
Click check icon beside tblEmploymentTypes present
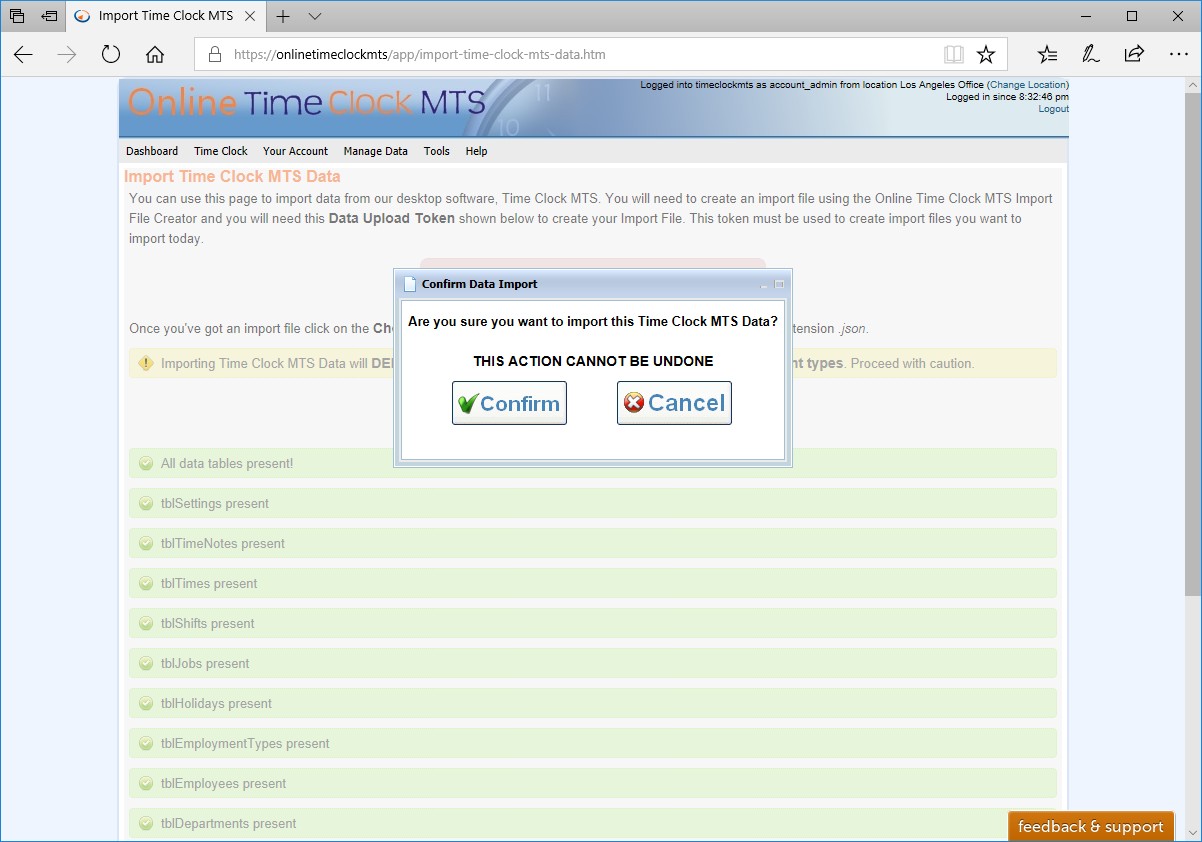(x=146, y=743)
